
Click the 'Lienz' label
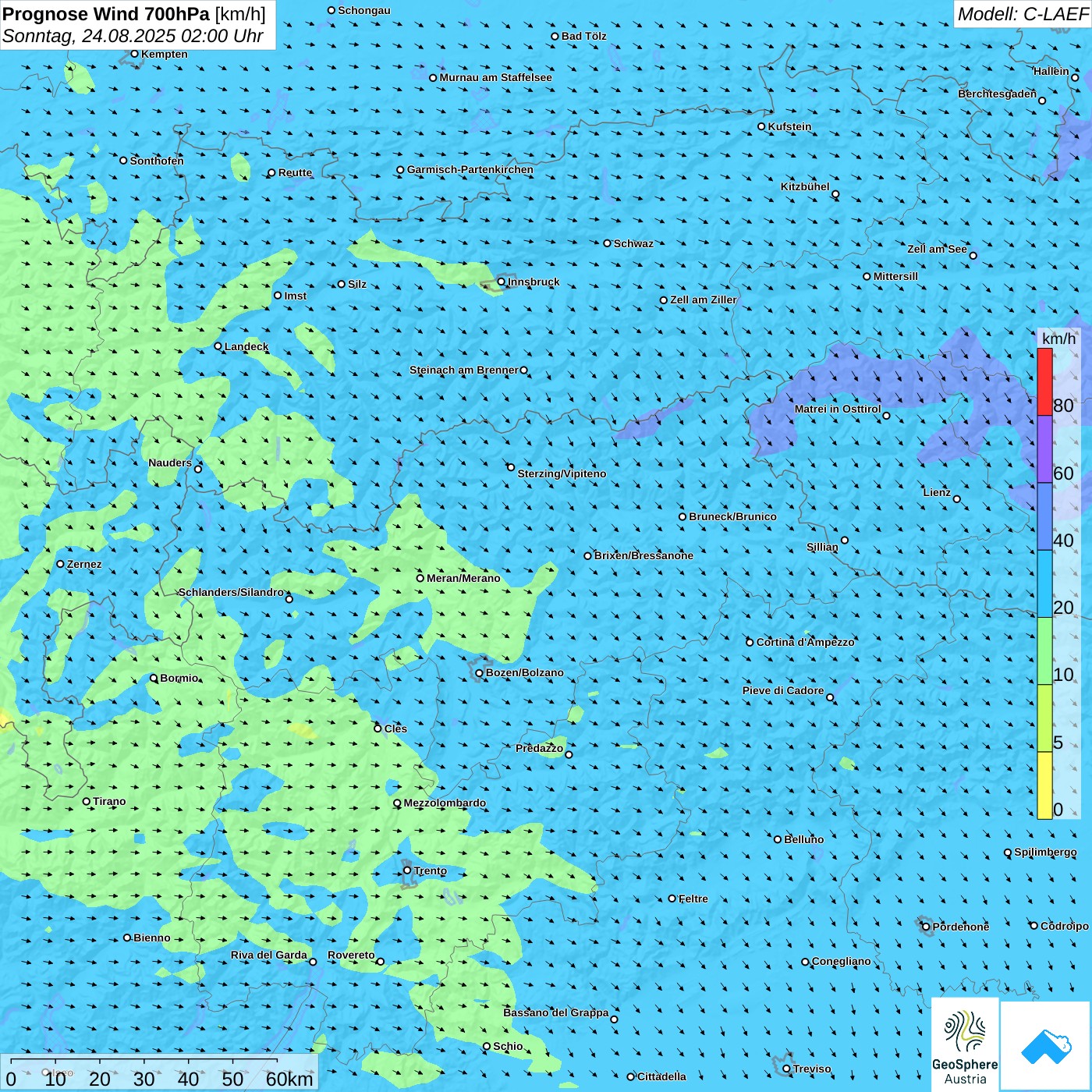tap(937, 492)
